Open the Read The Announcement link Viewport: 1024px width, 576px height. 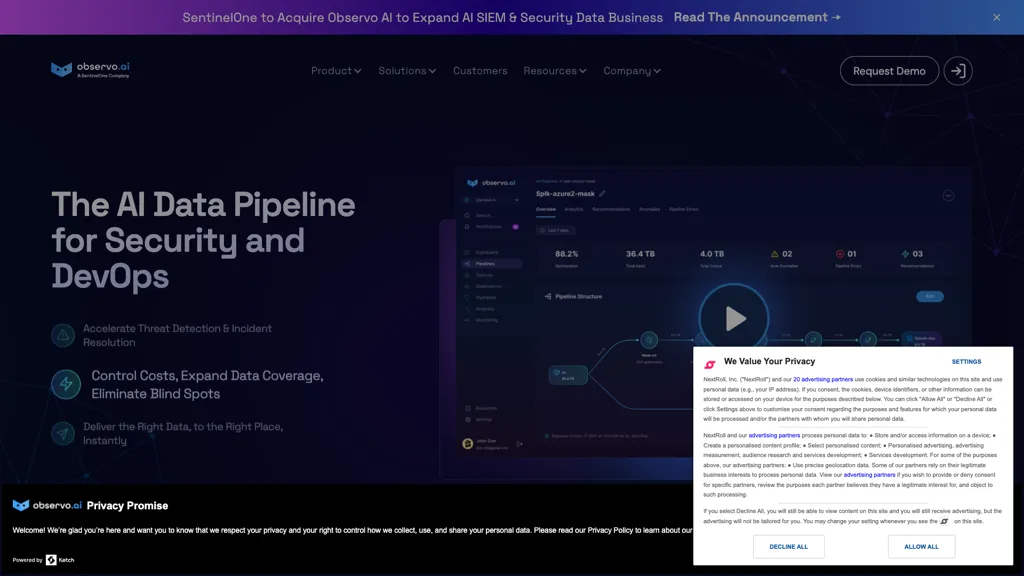tap(757, 17)
